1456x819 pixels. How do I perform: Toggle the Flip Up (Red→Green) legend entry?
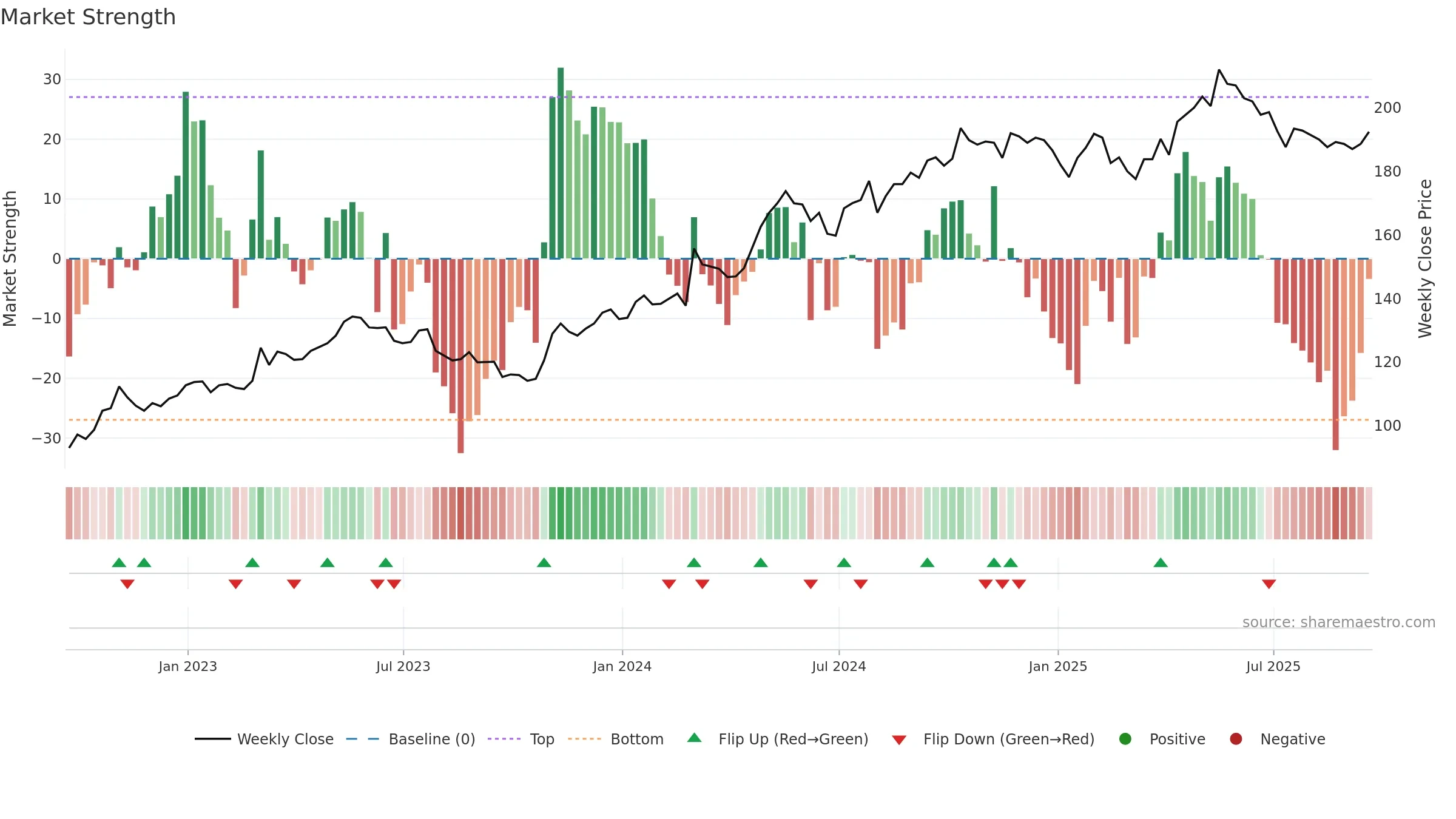777,739
